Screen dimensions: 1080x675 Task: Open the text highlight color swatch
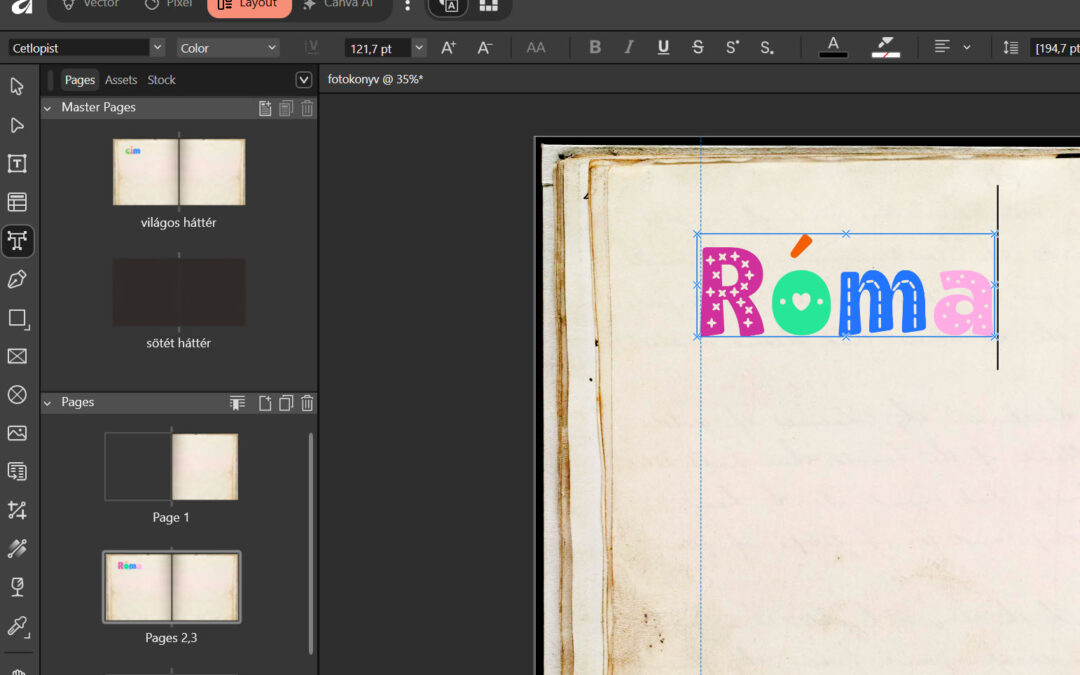[886, 48]
